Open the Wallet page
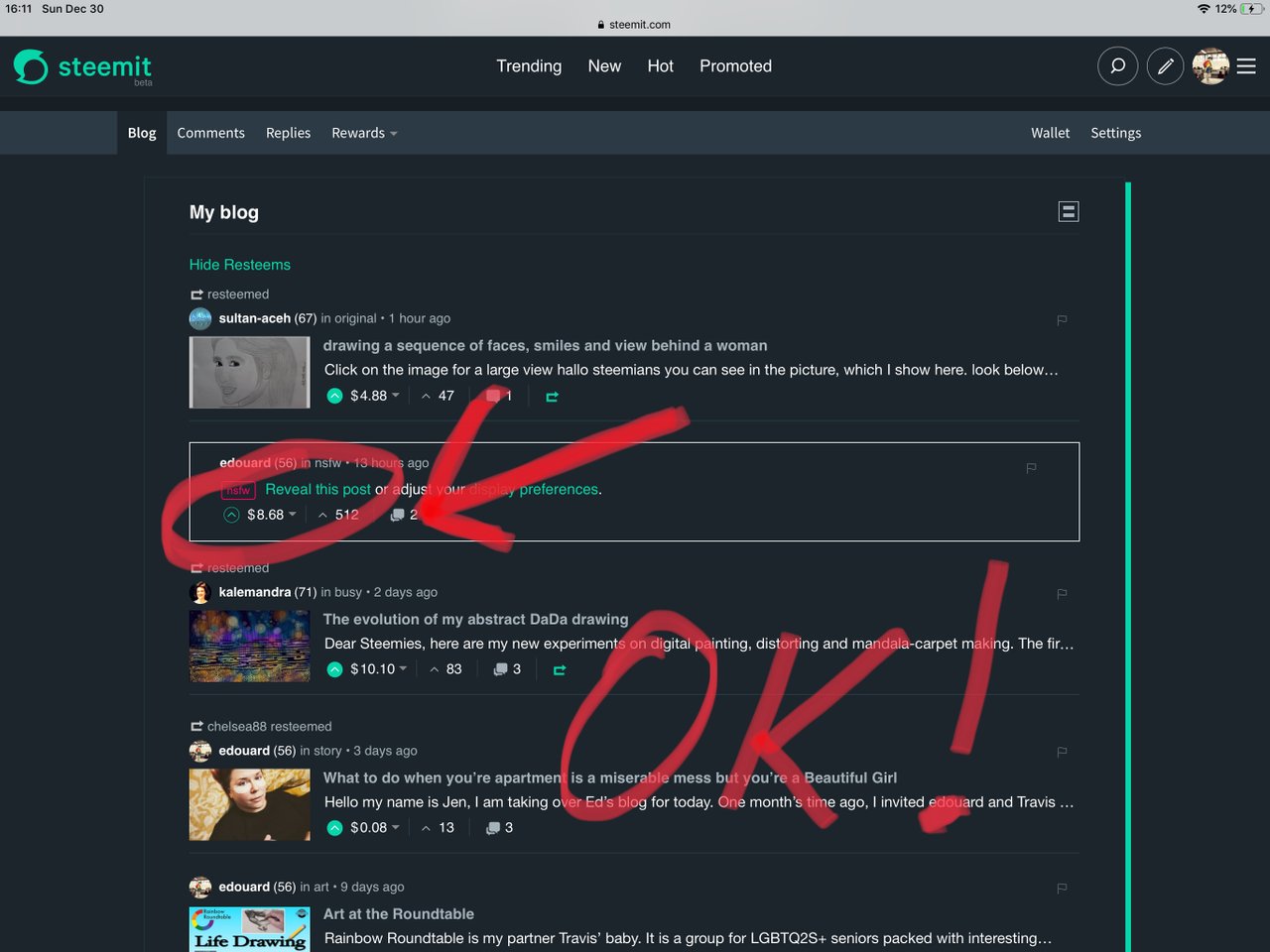This screenshot has width=1270, height=952. pos(1050,133)
